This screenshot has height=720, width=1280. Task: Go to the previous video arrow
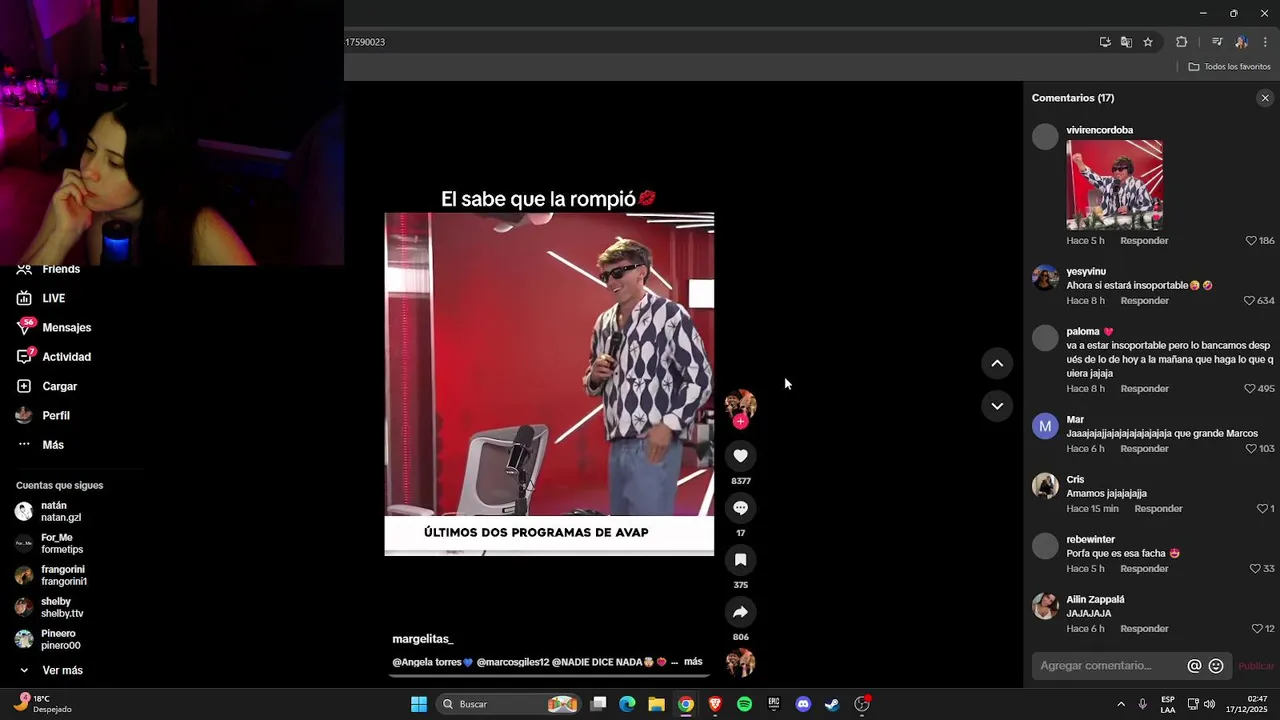coord(997,363)
